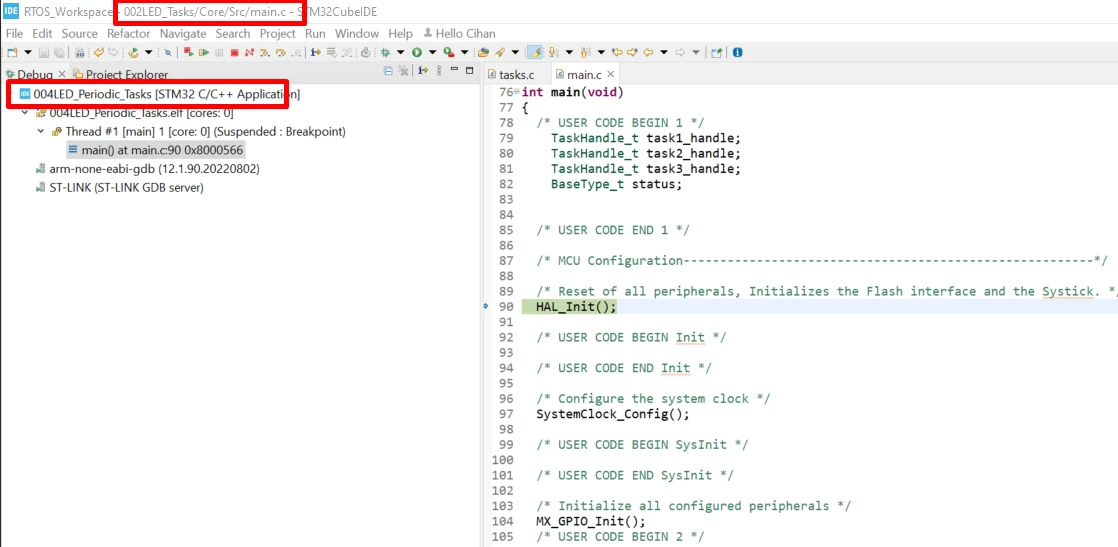Click the Pin Editor toolbar icon
1118x547 pixels.
(x=717, y=52)
